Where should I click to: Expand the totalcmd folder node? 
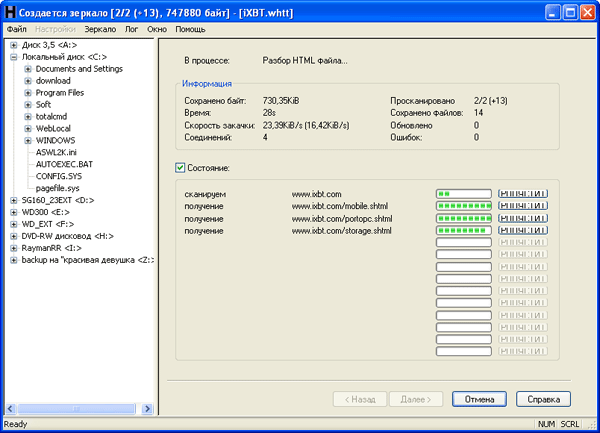(28, 117)
